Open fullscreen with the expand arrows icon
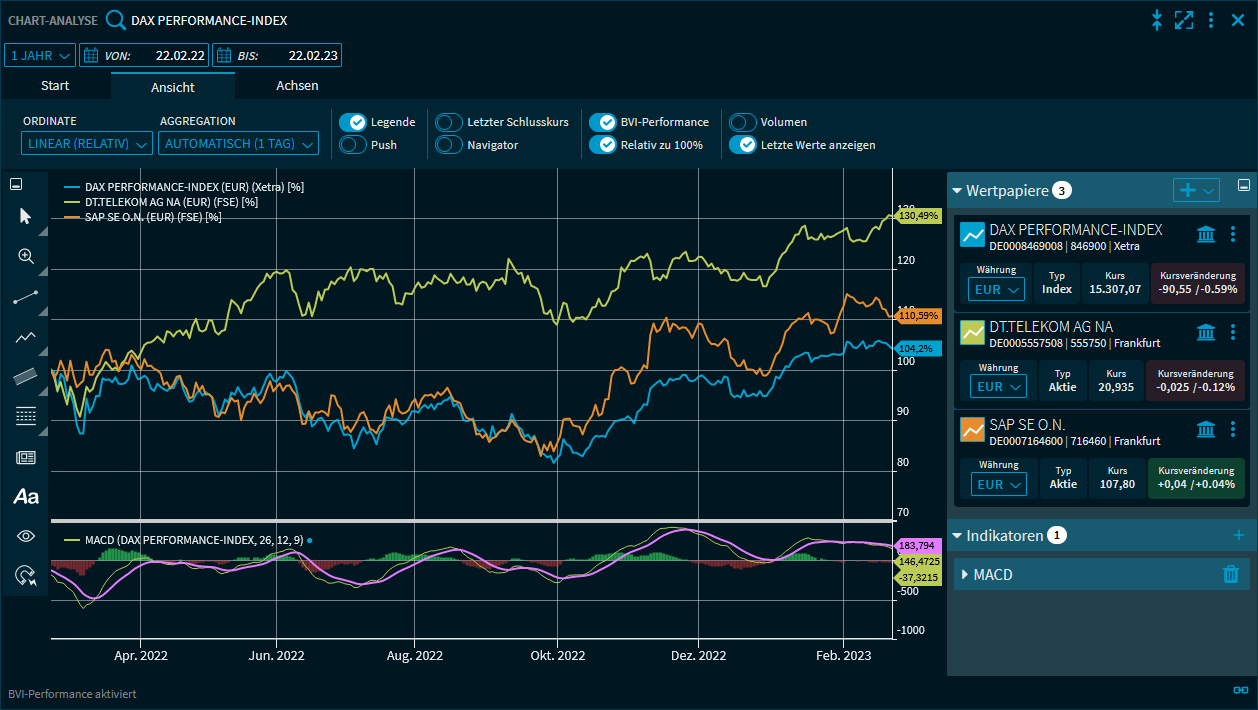 1184,20
